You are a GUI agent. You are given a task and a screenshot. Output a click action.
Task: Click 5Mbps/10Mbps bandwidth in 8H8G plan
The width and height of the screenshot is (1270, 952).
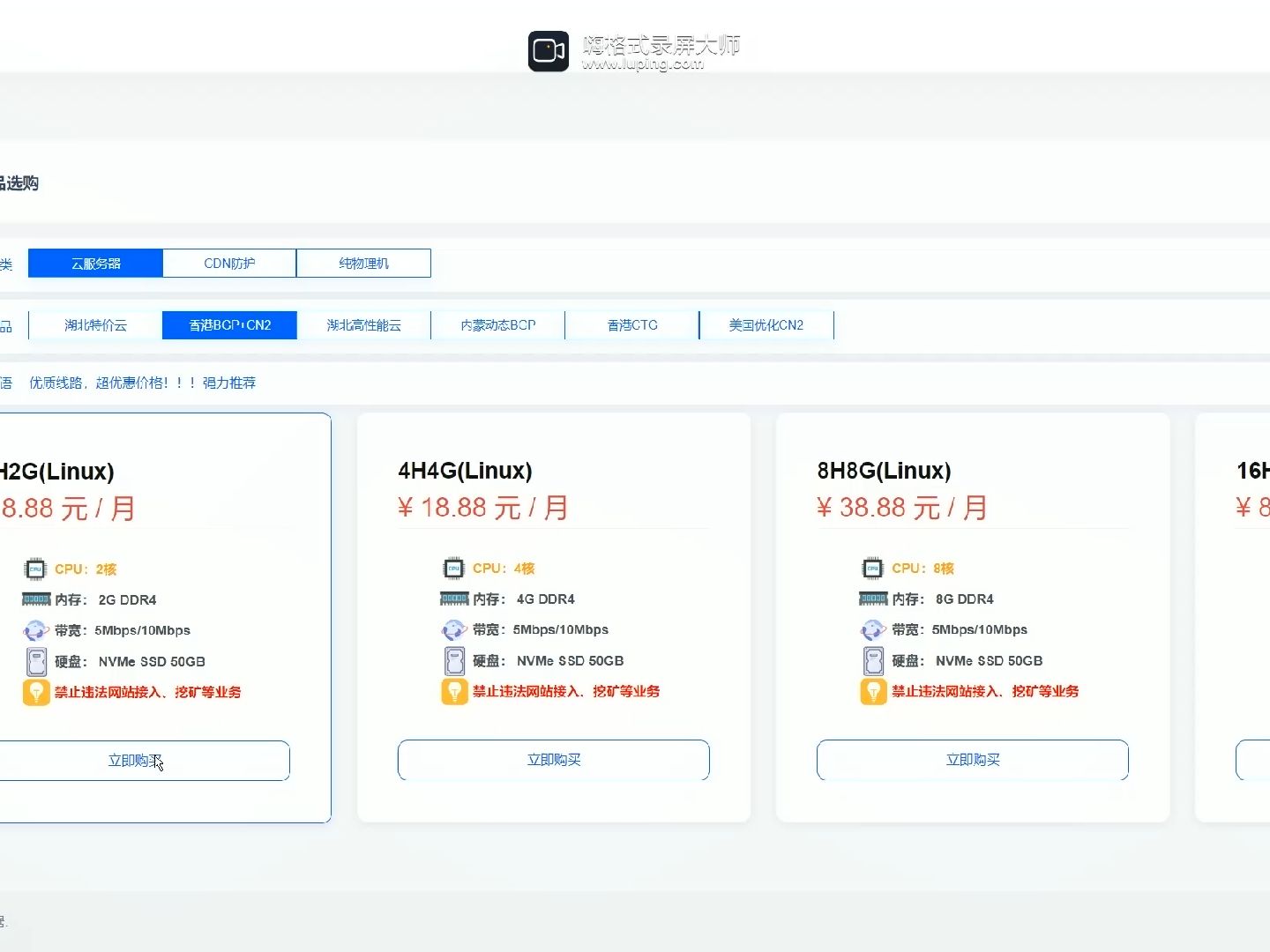[980, 629]
